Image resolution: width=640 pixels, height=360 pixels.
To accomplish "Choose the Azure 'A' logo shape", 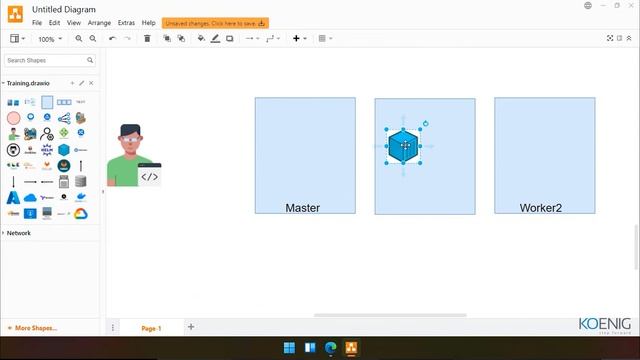I will click(x=13, y=198).
